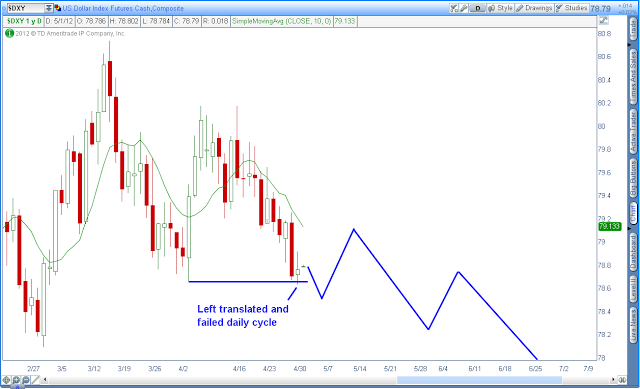Switch to the Active Trader side tab
This screenshot has height=389, width=640.
click(633, 131)
